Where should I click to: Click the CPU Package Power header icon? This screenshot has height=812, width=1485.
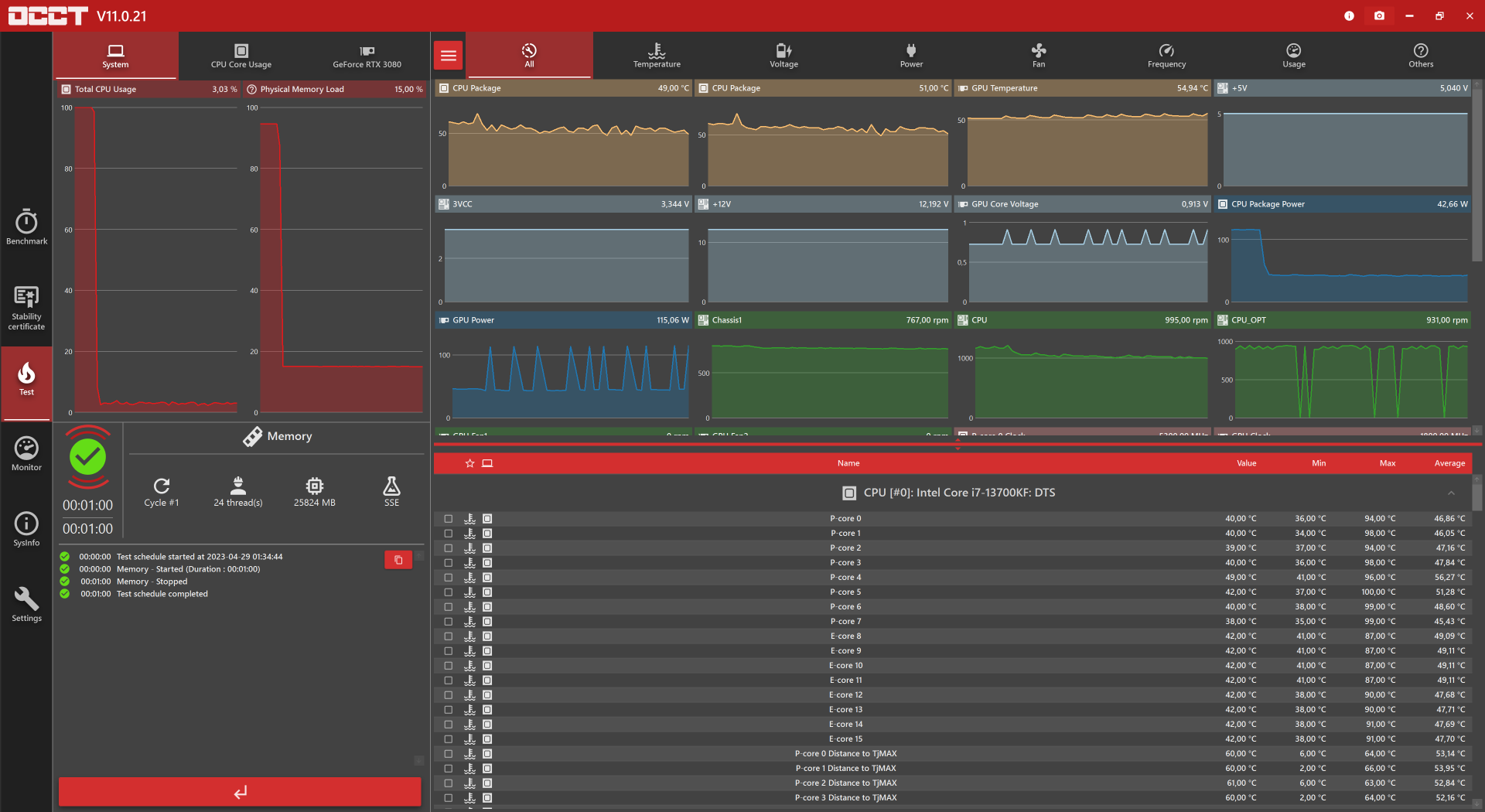tap(1223, 204)
